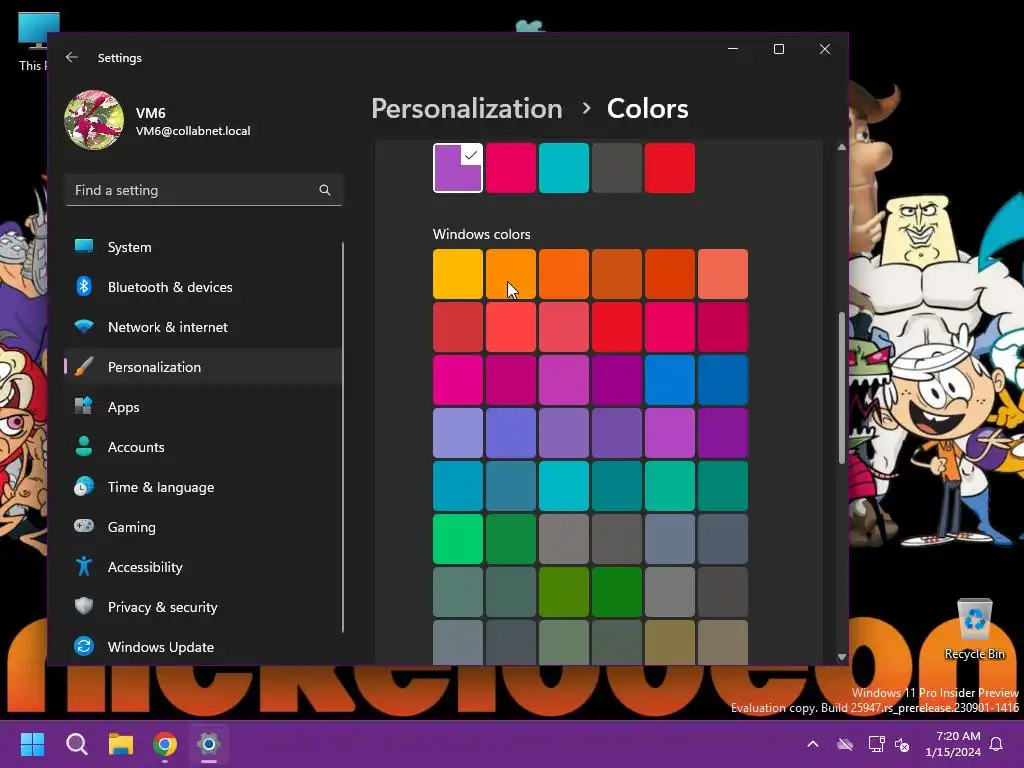Click the Personalization breadcrumb link
Image resolution: width=1024 pixels, height=768 pixels.
[x=467, y=108]
